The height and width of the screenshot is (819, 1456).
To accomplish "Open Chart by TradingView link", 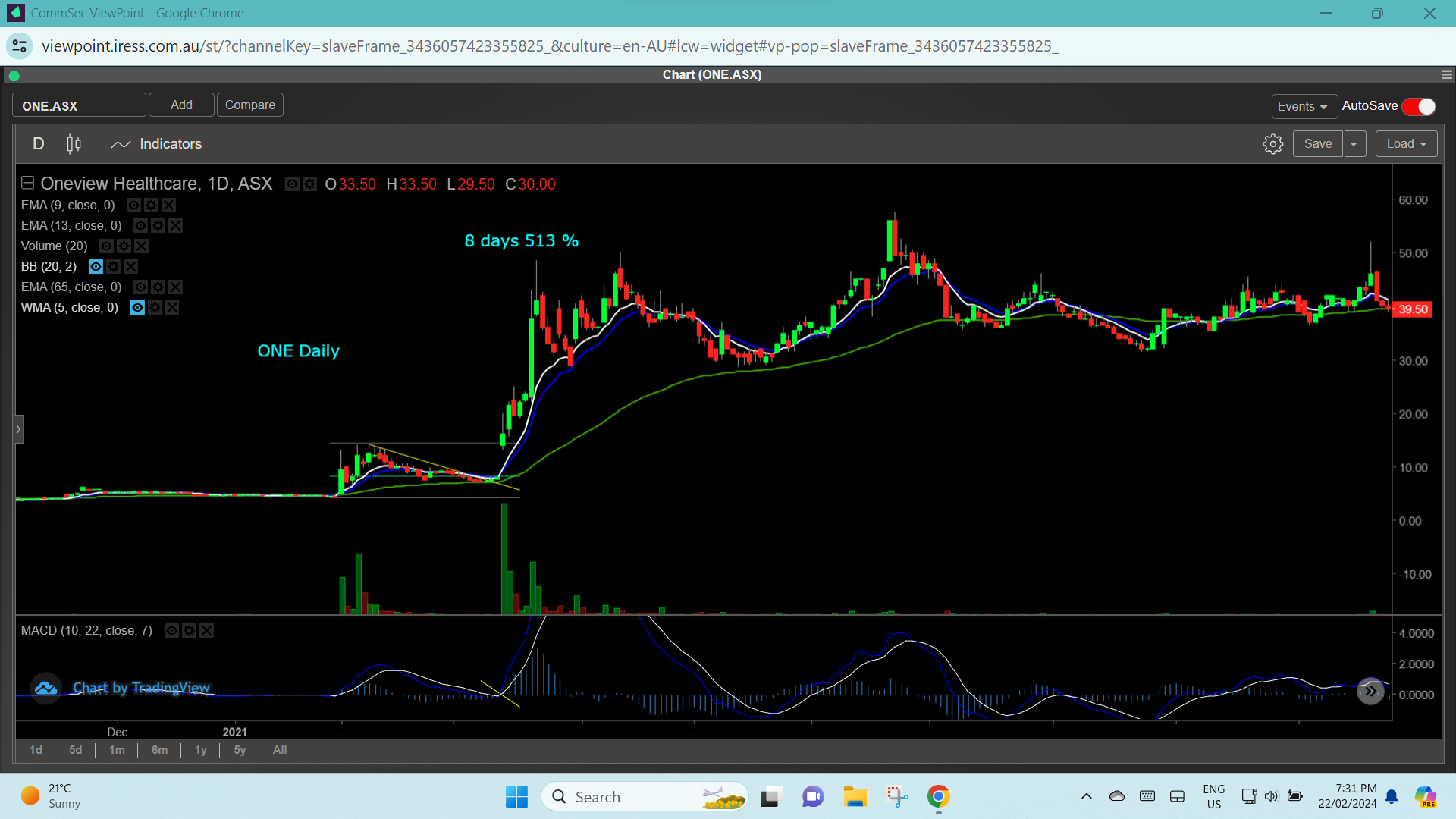I will click(x=141, y=688).
